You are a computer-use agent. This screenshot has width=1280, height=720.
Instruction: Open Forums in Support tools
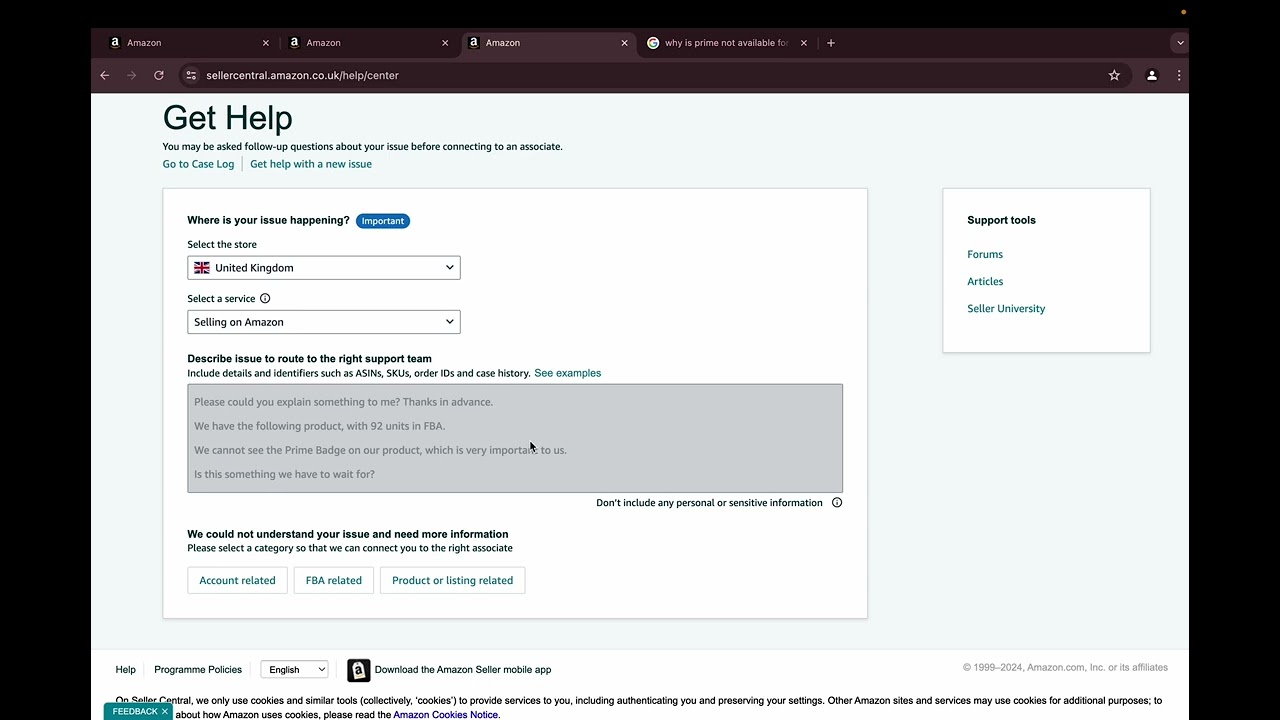(985, 254)
